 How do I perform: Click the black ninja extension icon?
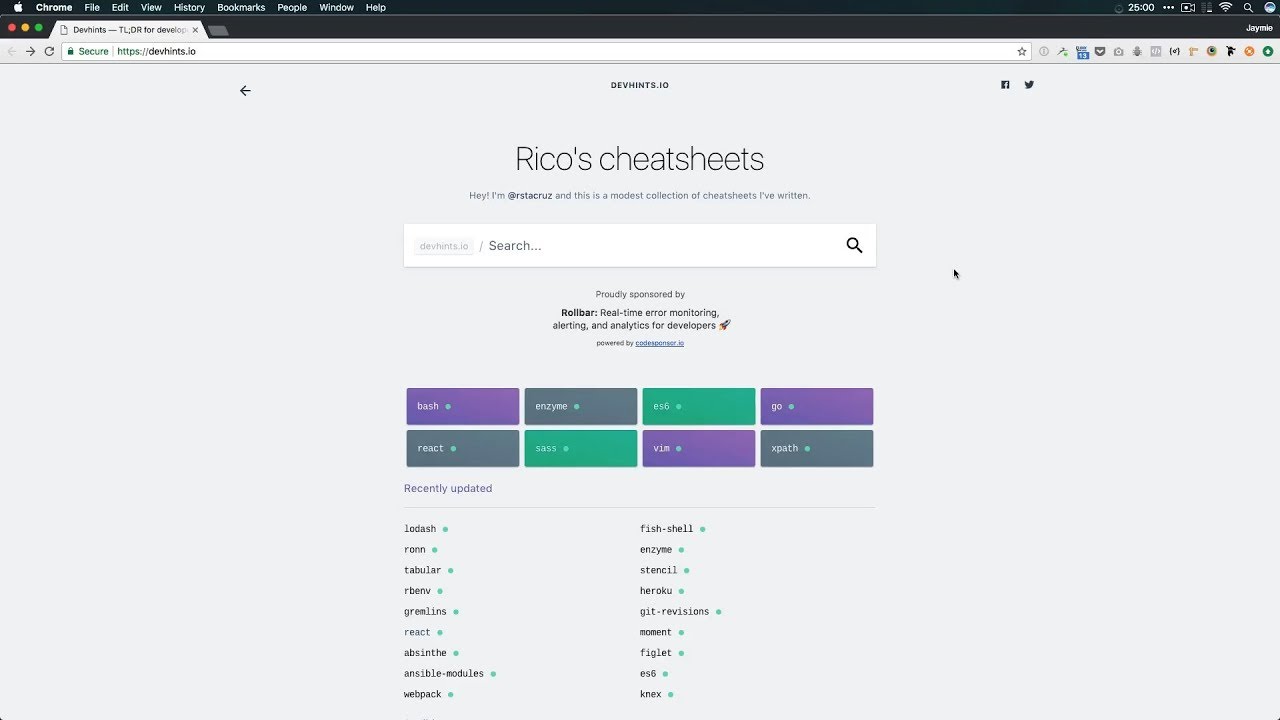pos(1230,51)
